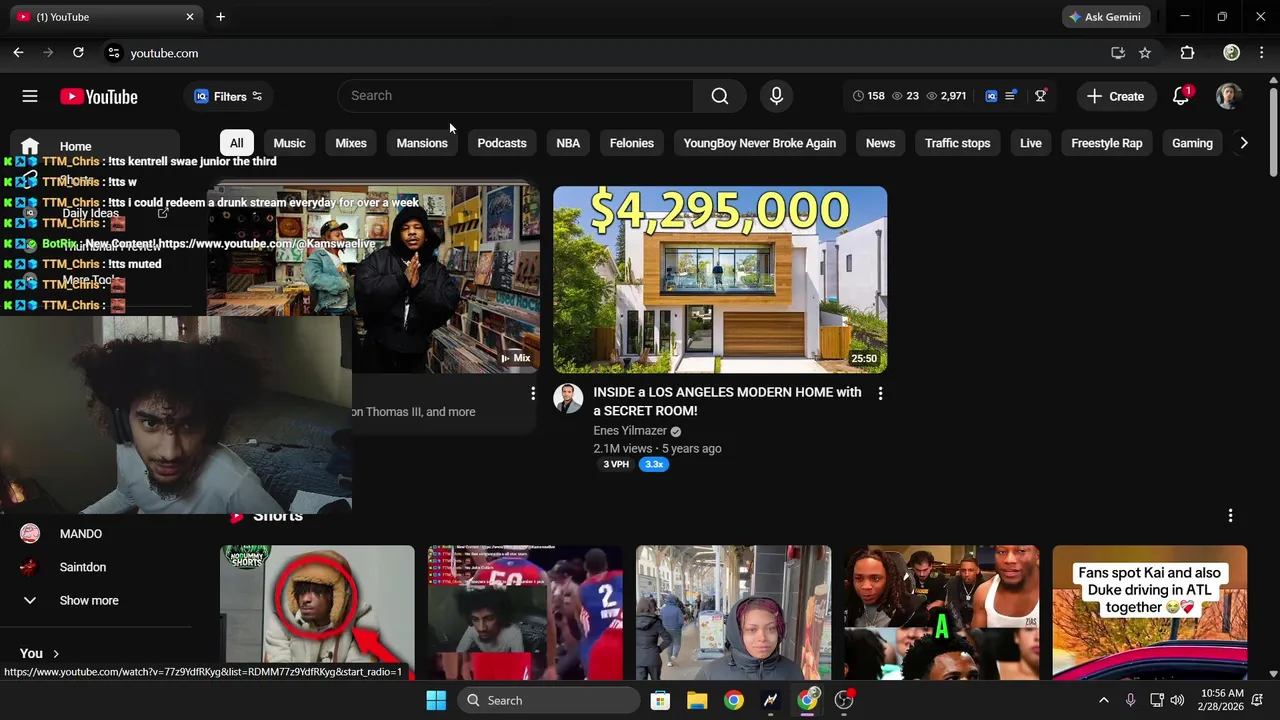The width and height of the screenshot is (1280, 720).
Task: Open the Shorts section options menu
Action: [1230, 516]
